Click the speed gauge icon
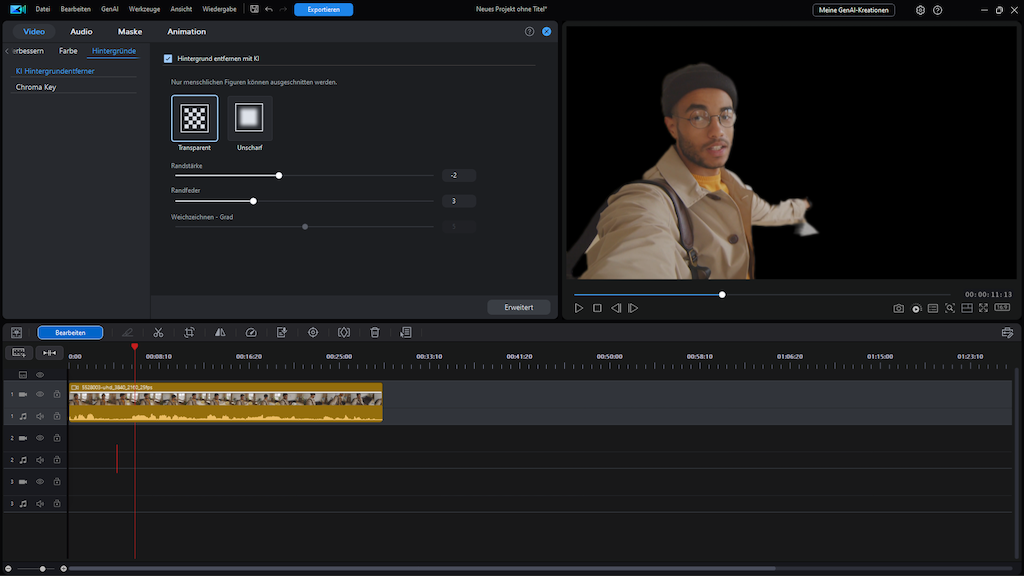This screenshot has height=576, width=1024. [x=251, y=332]
